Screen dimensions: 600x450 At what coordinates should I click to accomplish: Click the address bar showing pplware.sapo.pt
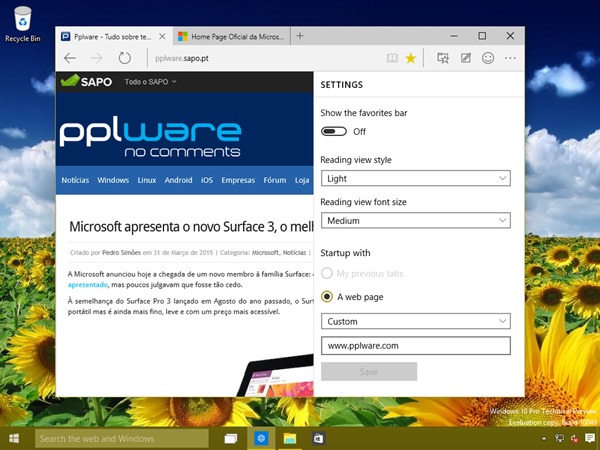tap(264, 58)
